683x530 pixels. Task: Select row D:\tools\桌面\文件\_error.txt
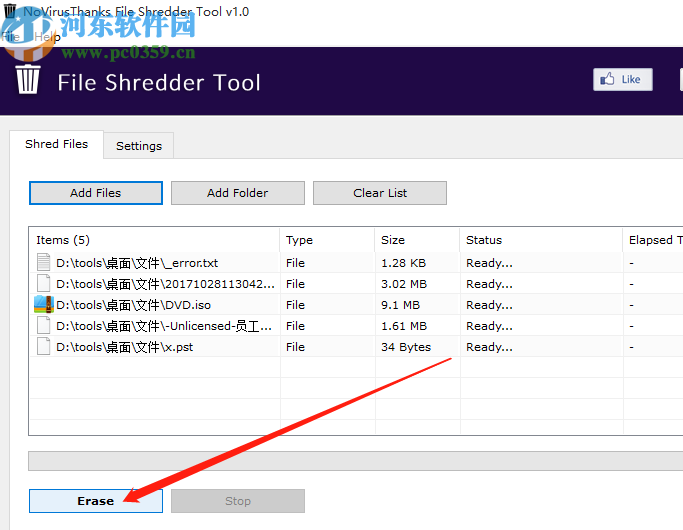click(356, 263)
